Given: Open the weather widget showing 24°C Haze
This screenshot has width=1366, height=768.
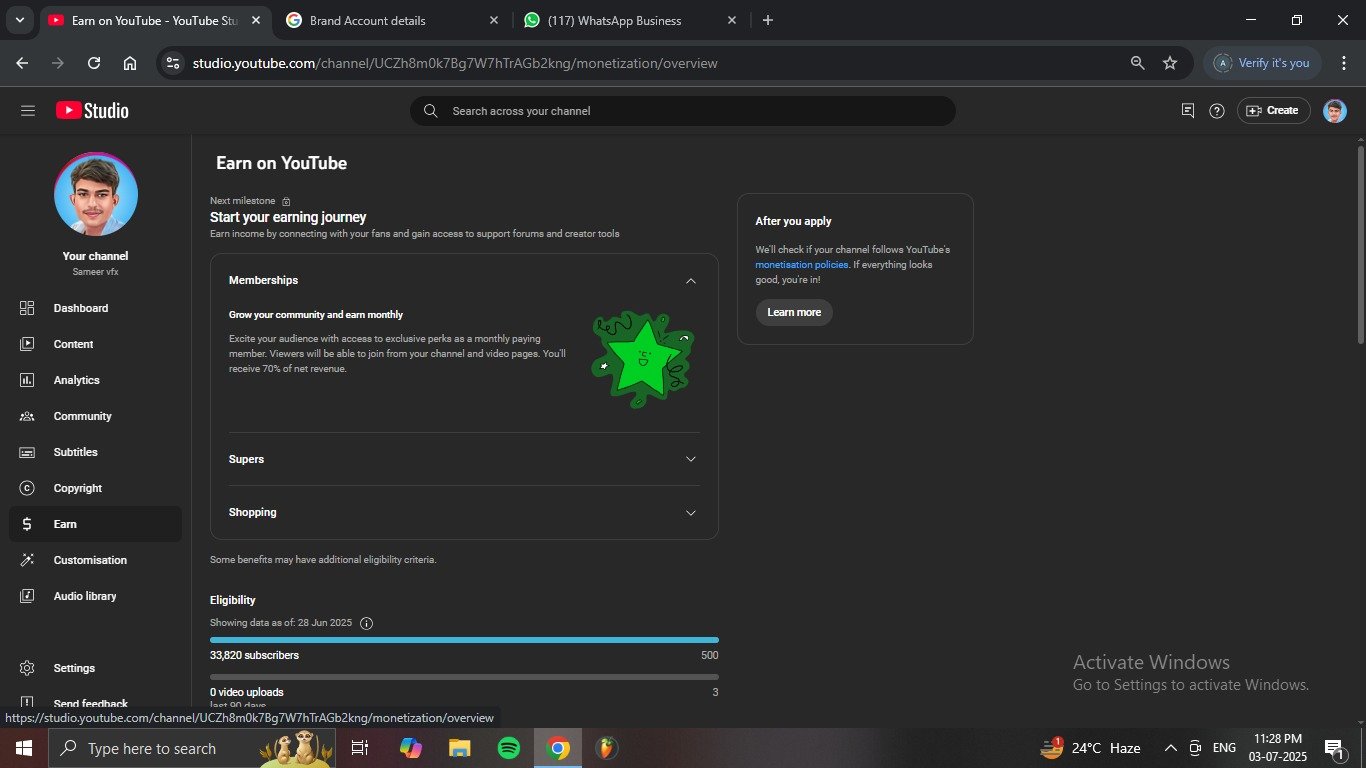Looking at the screenshot, I should (1092, 748).
